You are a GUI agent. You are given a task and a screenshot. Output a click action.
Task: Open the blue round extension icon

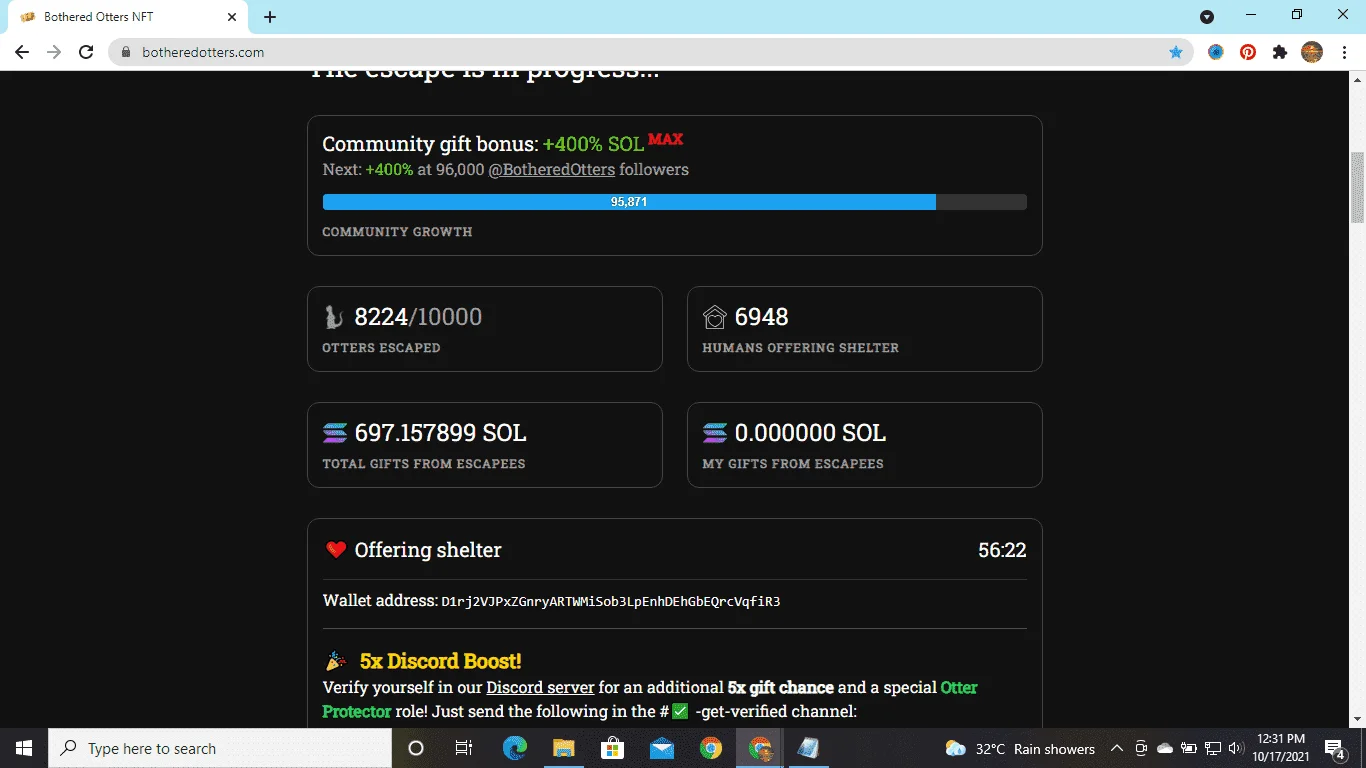pos(1216,52)
